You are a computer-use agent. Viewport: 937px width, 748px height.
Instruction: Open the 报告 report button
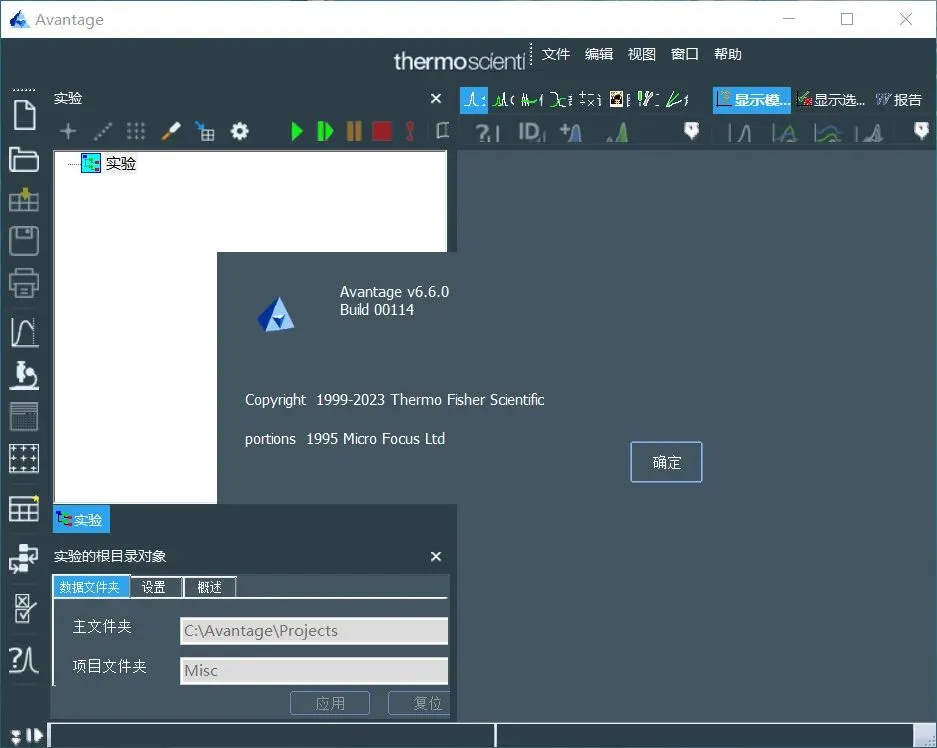click(899, 100)
